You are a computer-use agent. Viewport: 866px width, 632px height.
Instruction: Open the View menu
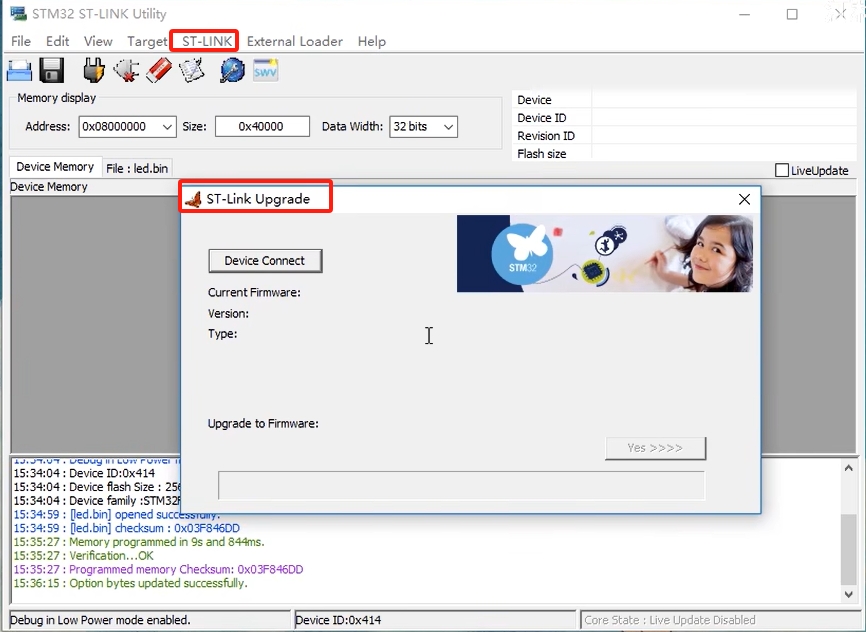[98, 41]
